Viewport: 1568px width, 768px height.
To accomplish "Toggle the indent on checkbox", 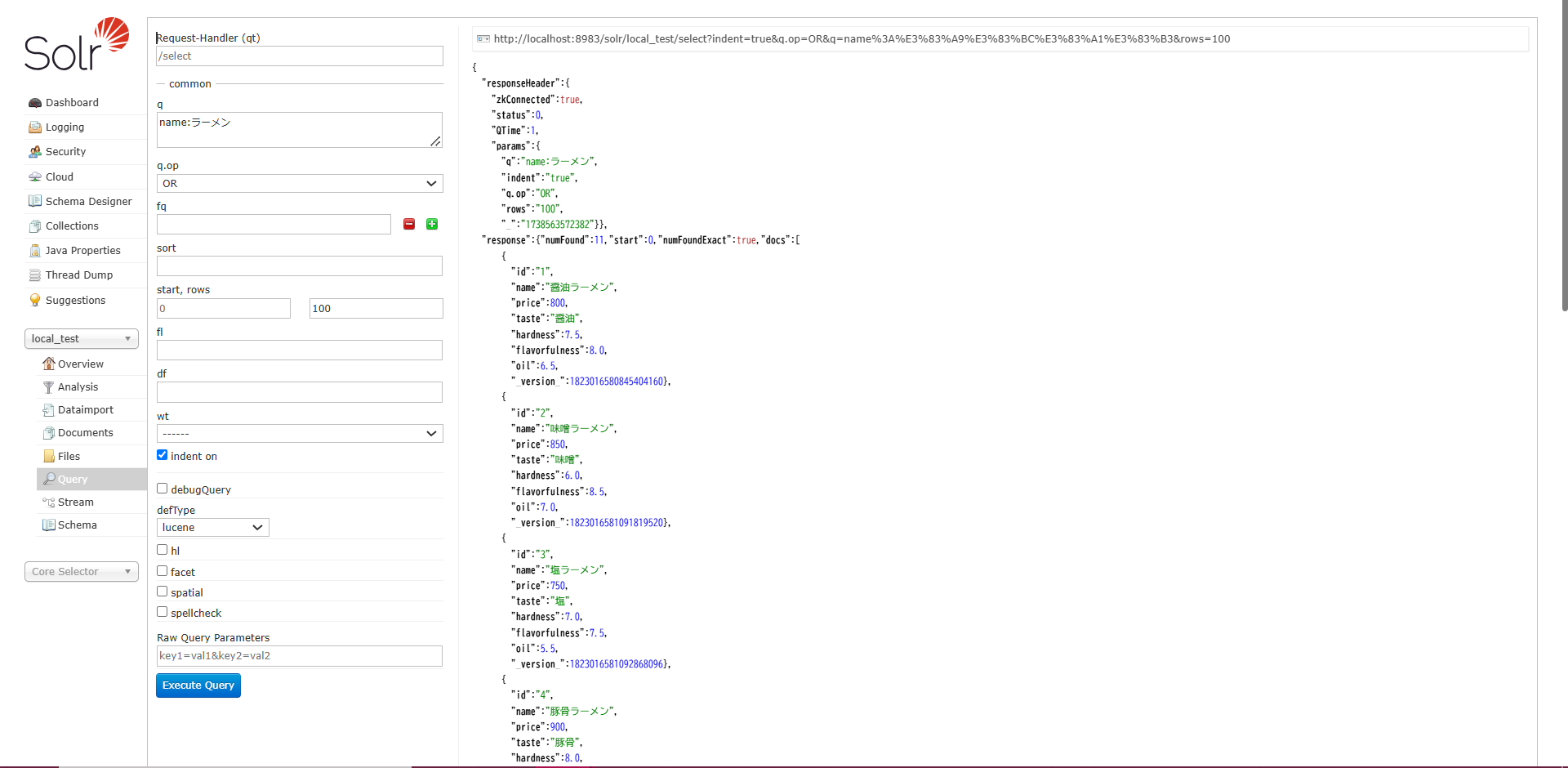I will click(163, 455).
